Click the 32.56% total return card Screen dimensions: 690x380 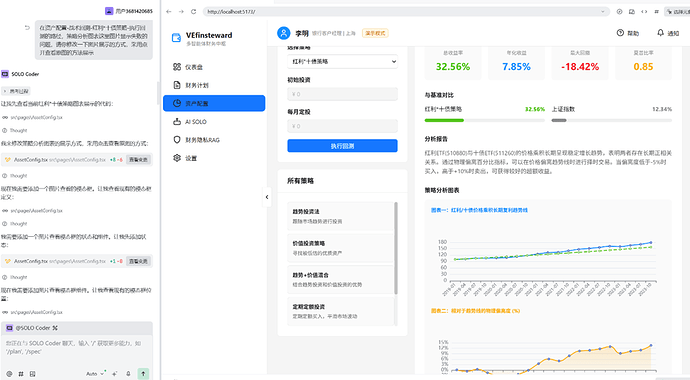(x=453, y=62)
